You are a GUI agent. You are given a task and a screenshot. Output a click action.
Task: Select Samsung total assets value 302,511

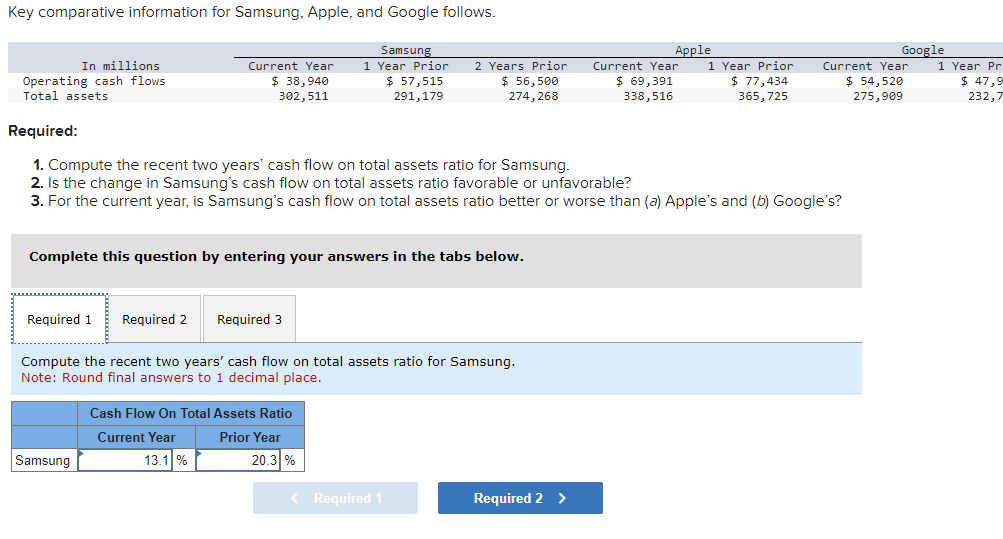tap(303, 97)
